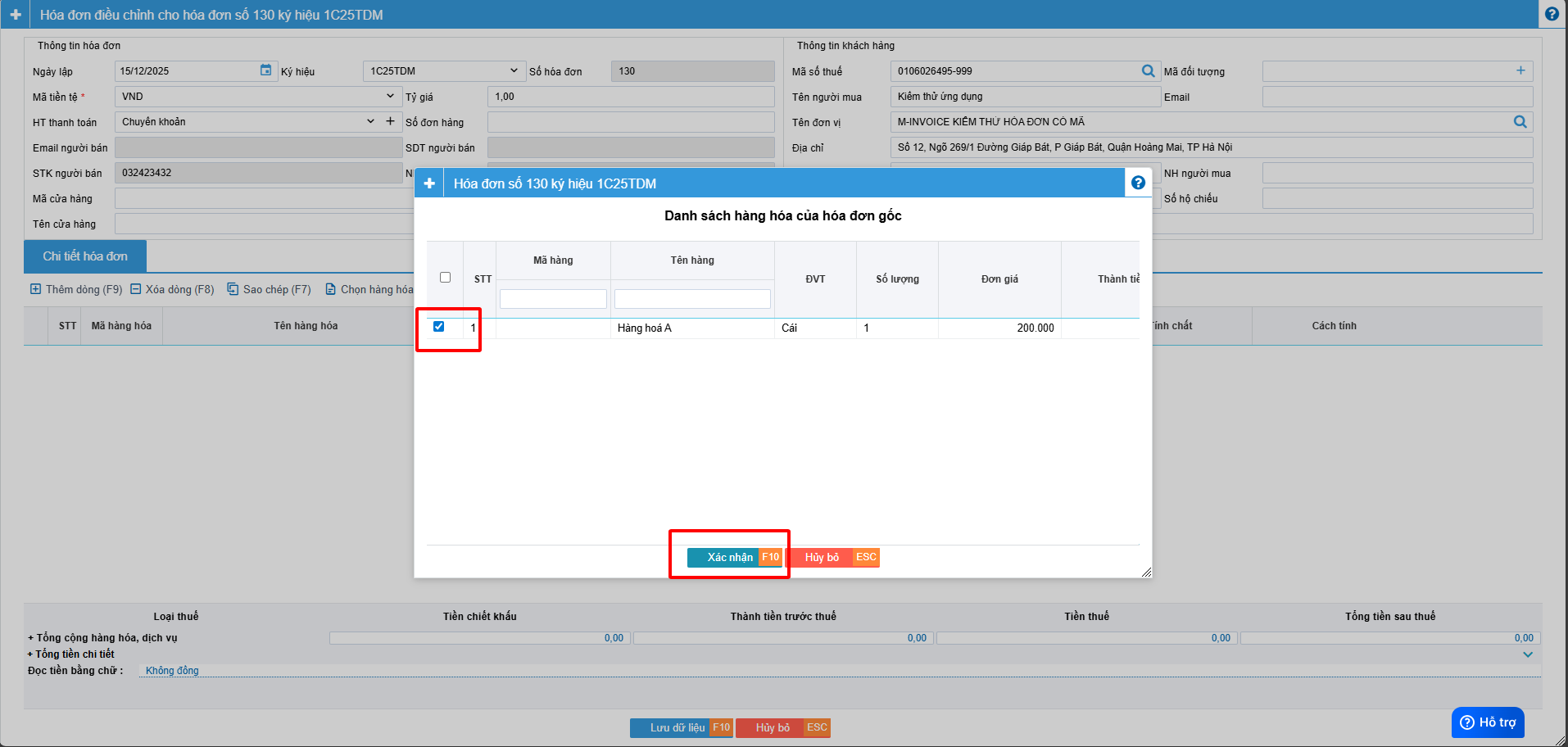Select the Chi tiết hóa đơn tab
Image resolution: width=1568 pixels, height=747 pixels.
[85, 256]
